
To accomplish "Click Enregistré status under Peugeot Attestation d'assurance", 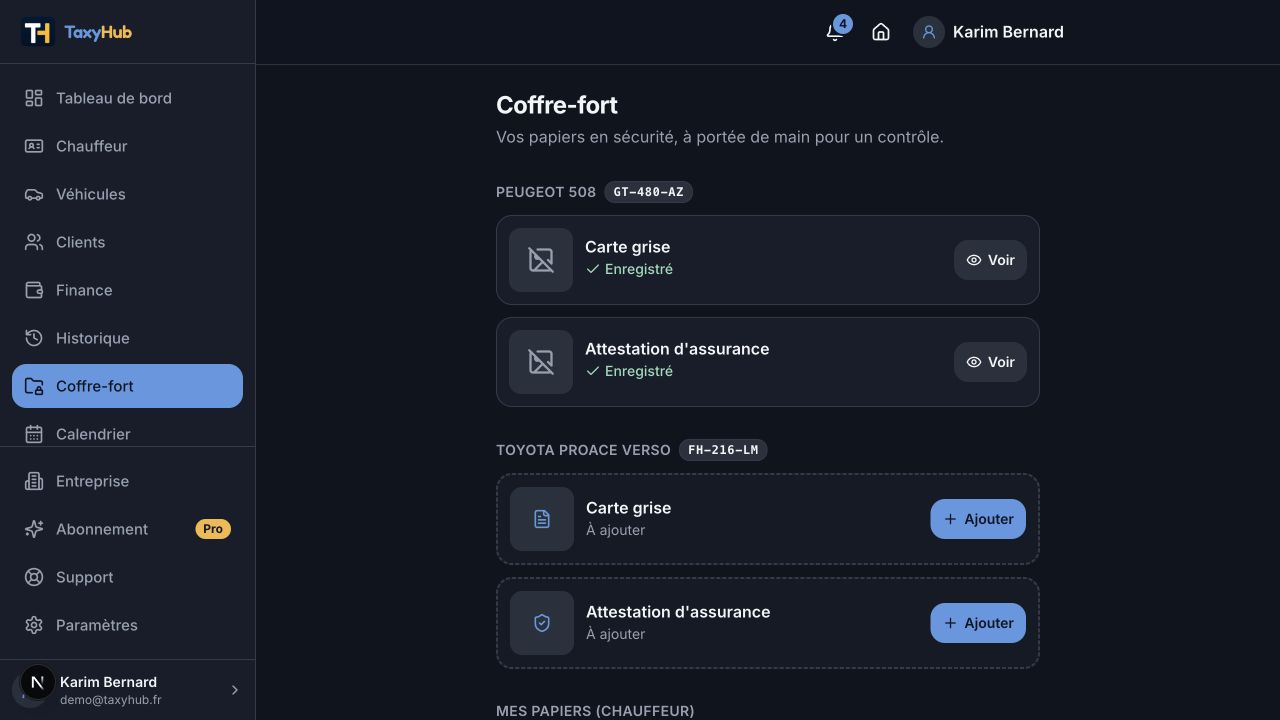I will [629, 371].
